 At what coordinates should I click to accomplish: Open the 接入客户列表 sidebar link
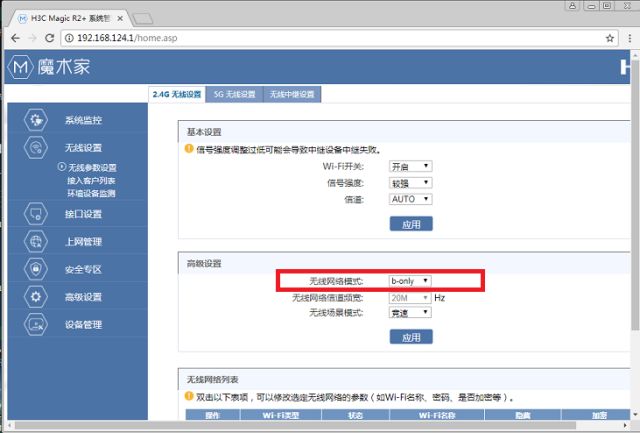click(x=91, y=180)
